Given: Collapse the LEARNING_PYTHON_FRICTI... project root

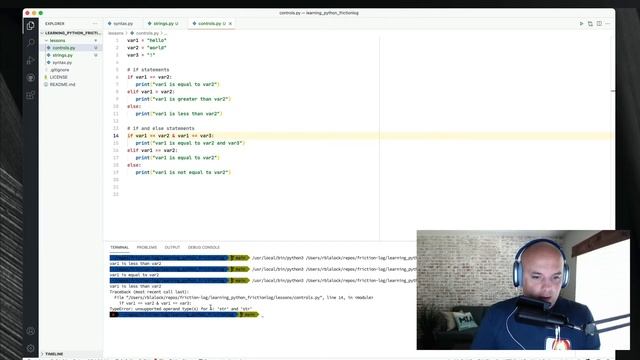Looking at the screenshot, I should click(x=71, y=33).
